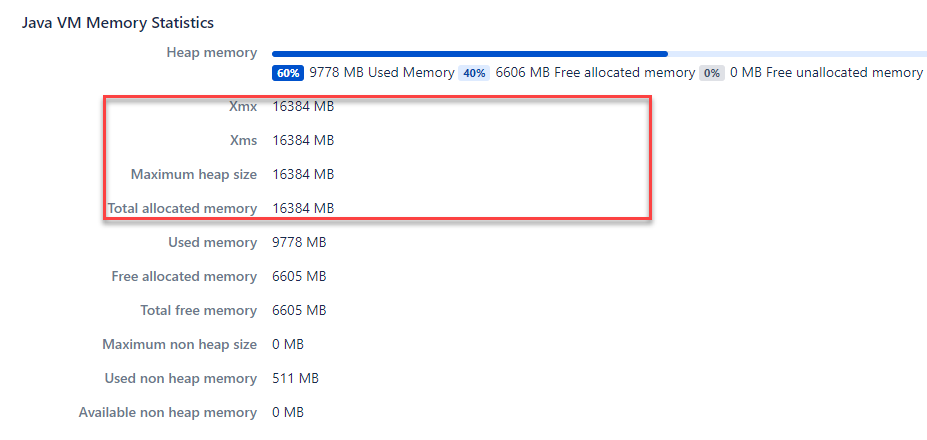Click the Heap memory label
Image resolution: width=927 pixels, height=440 pixels.
[212, 53]
